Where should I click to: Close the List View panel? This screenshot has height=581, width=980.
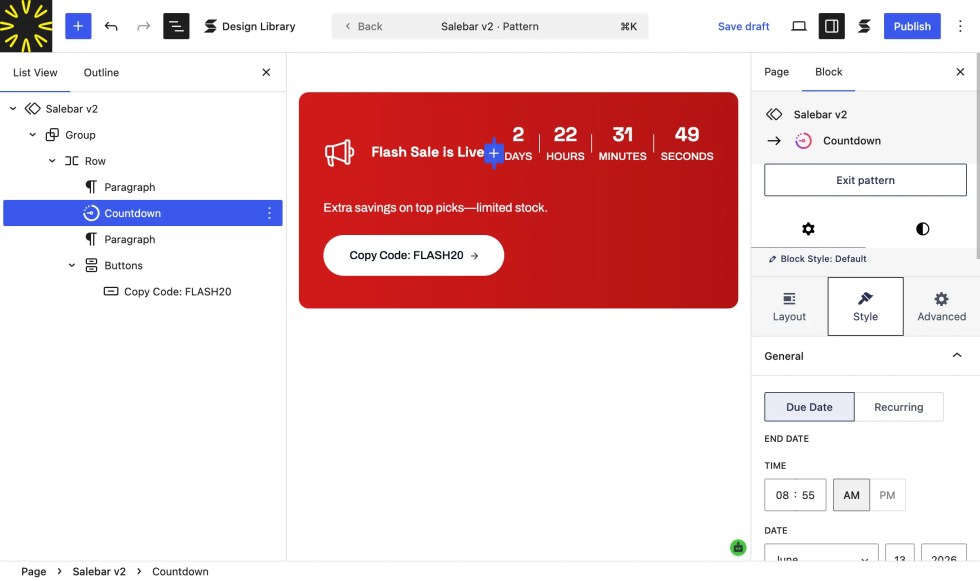266,72
